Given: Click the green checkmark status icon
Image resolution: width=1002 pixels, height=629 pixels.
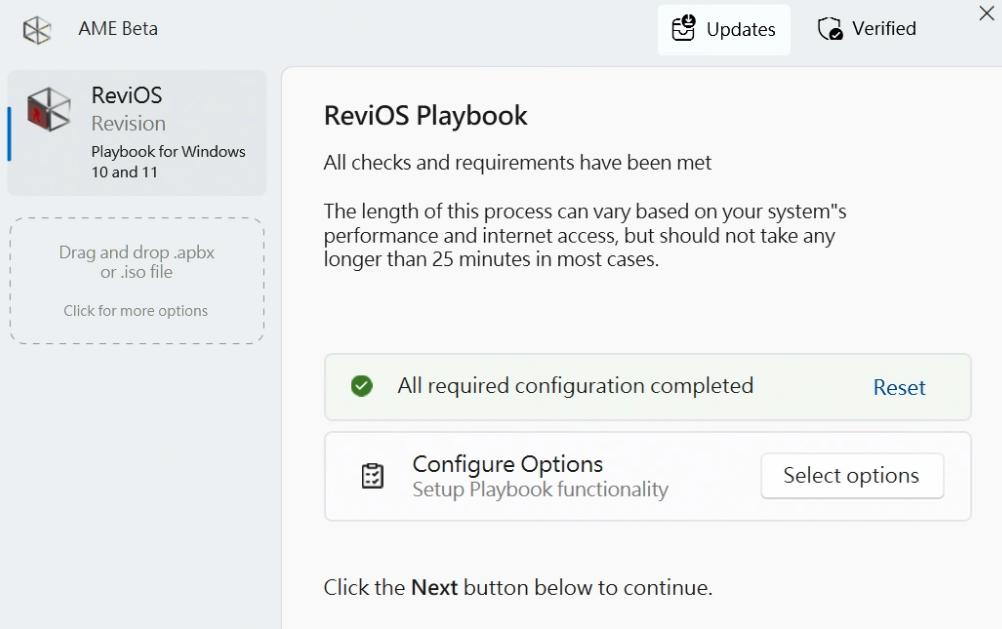Looking at the screenshot, I should tap(362, 386).
